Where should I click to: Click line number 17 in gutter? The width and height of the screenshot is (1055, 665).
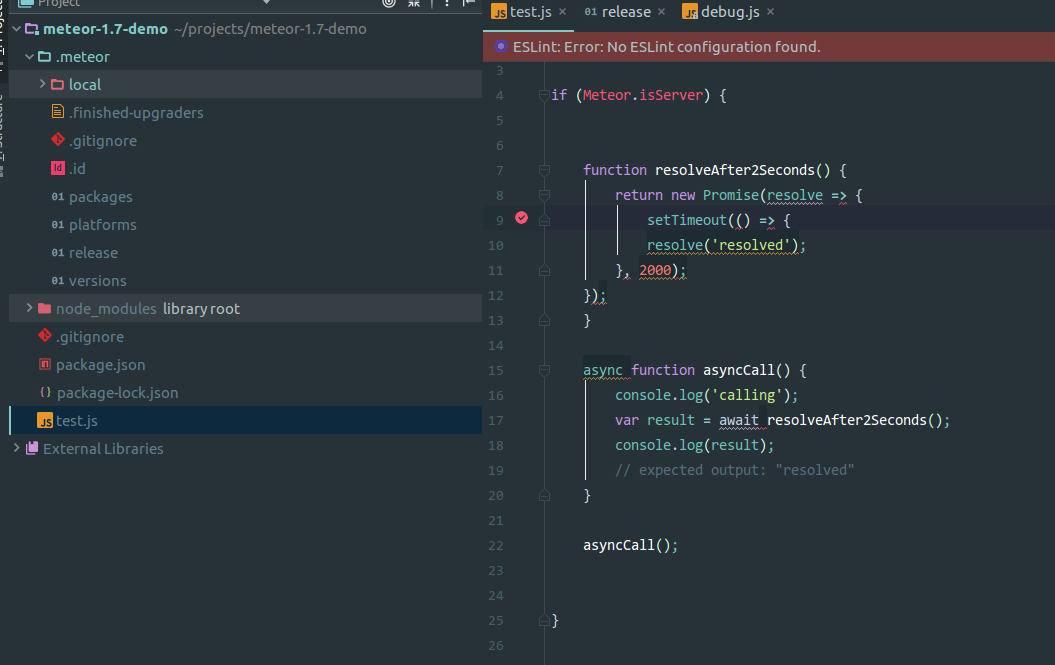tap(496, 421)
